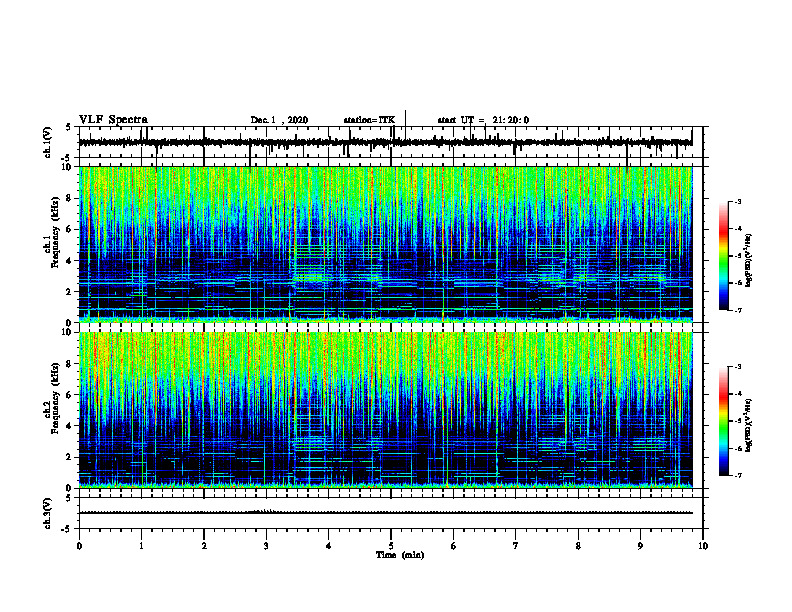Viewport: 792px width, 612px height.
Task: Click the "-7" label on lower colorbar
Action: point(738,476)
